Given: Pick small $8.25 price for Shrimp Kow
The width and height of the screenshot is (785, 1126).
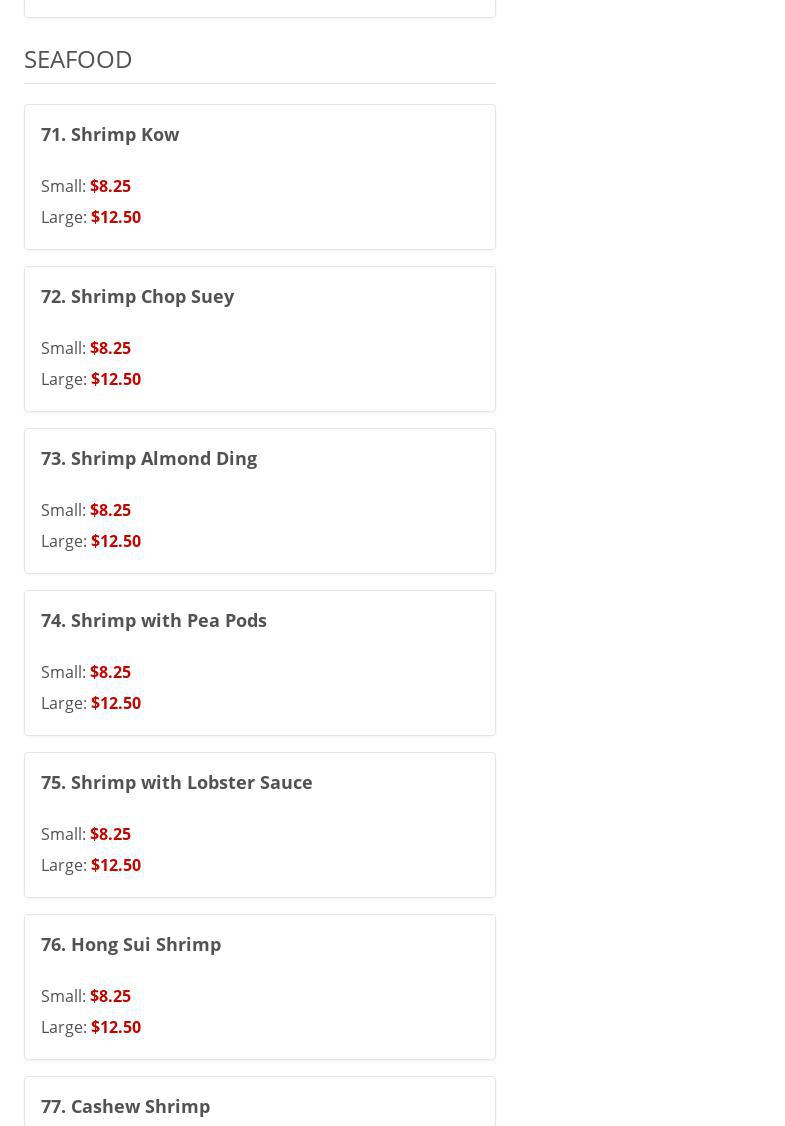Looking at the screenshot, I should pos(110,186).
